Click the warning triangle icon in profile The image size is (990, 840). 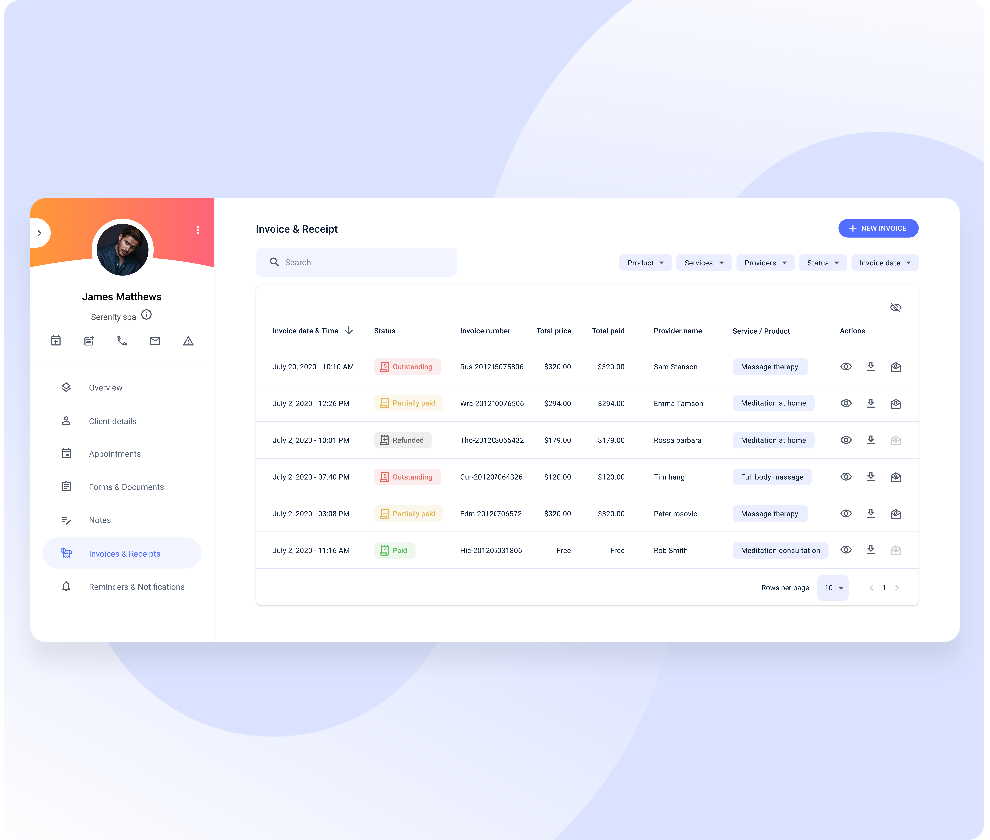click(188, 341)
